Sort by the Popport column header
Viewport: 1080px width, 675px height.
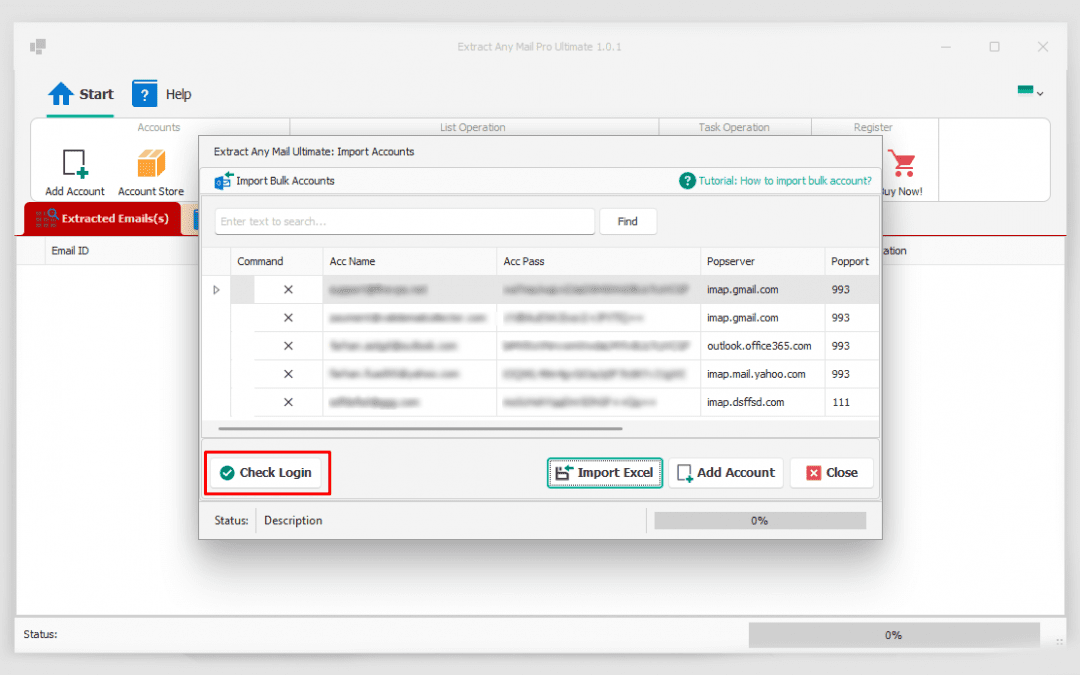point(851,261)
